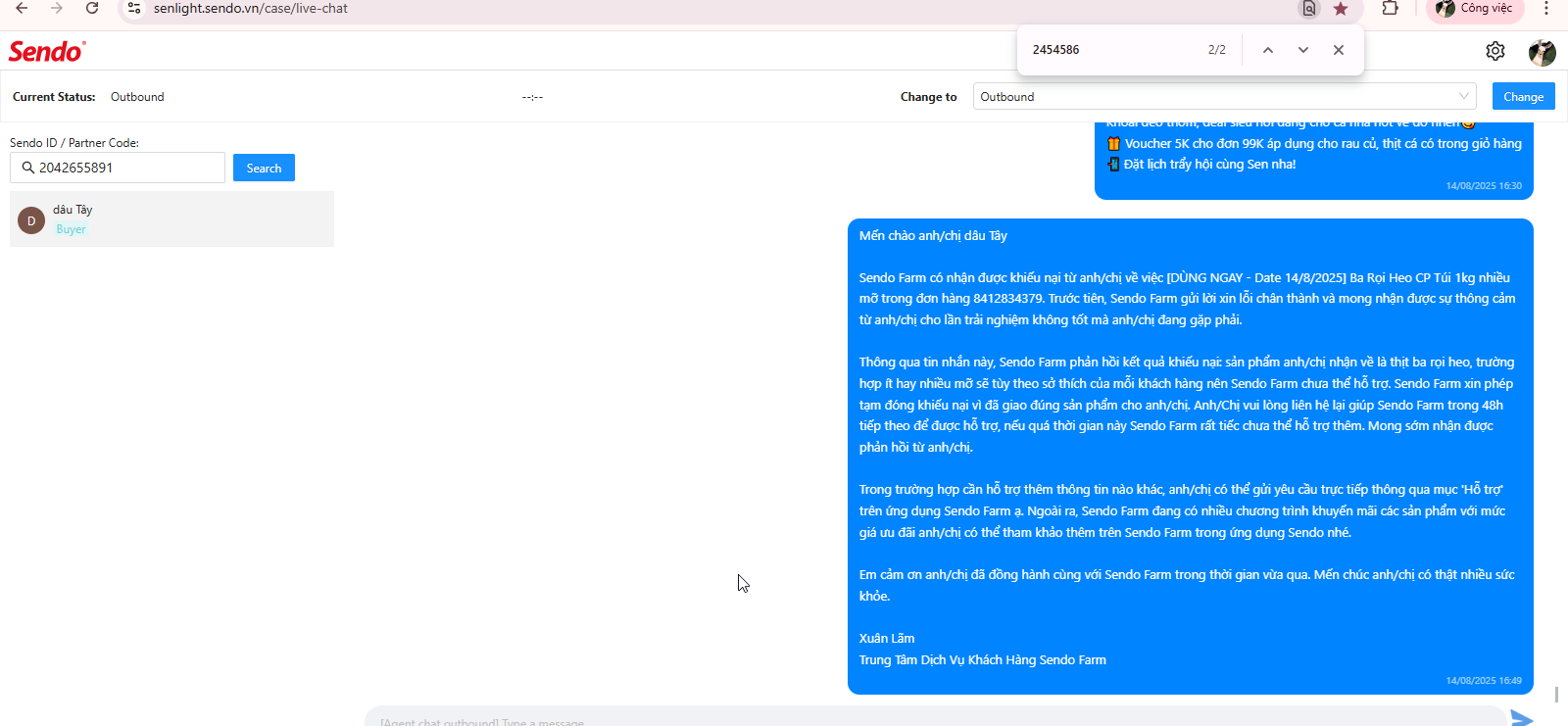The image size is (1568, 726).
Task: Click the find-in-page box with 2454586
Action: (1112, 50)
